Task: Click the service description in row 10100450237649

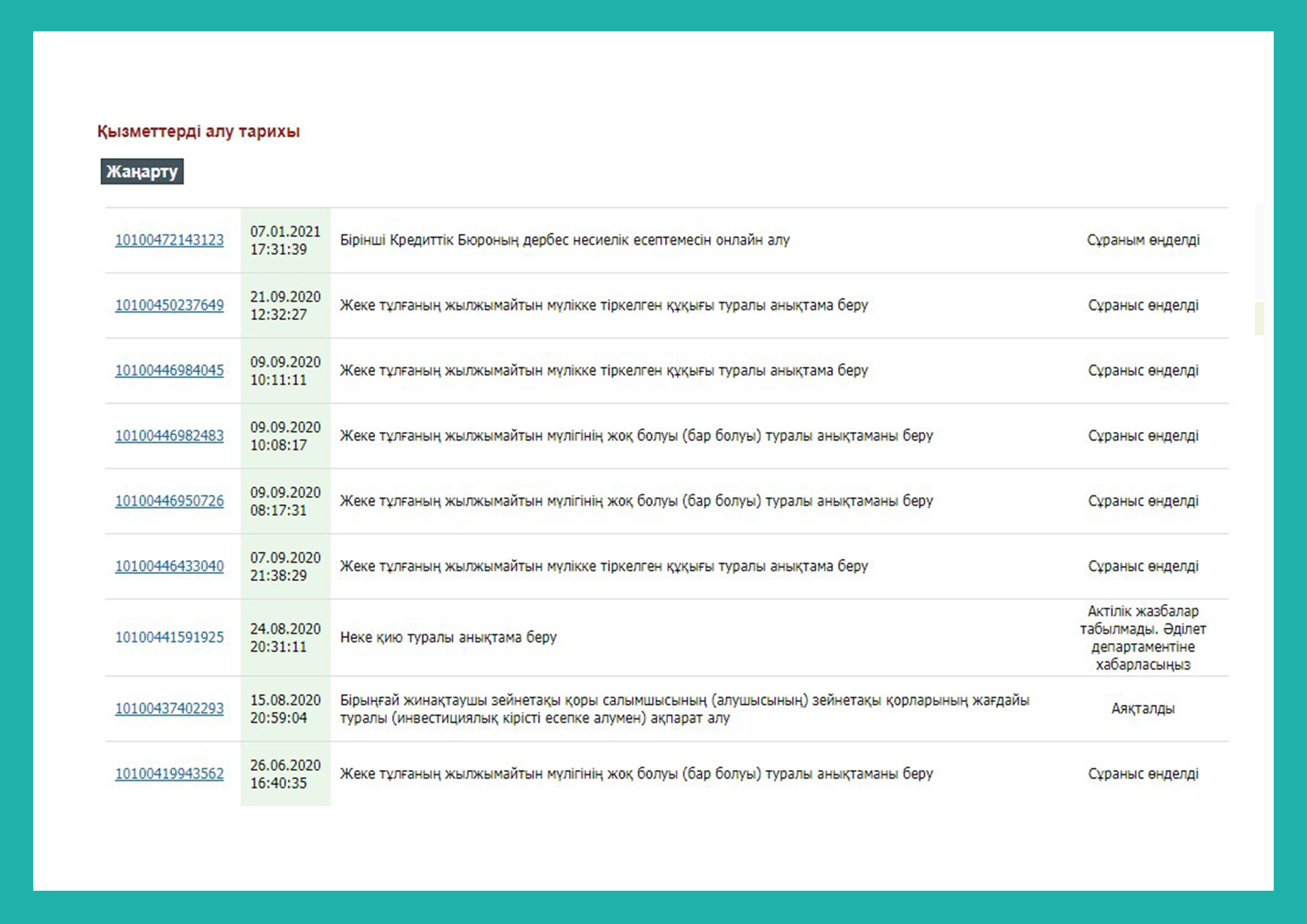Action: click(x=604, y=305)
